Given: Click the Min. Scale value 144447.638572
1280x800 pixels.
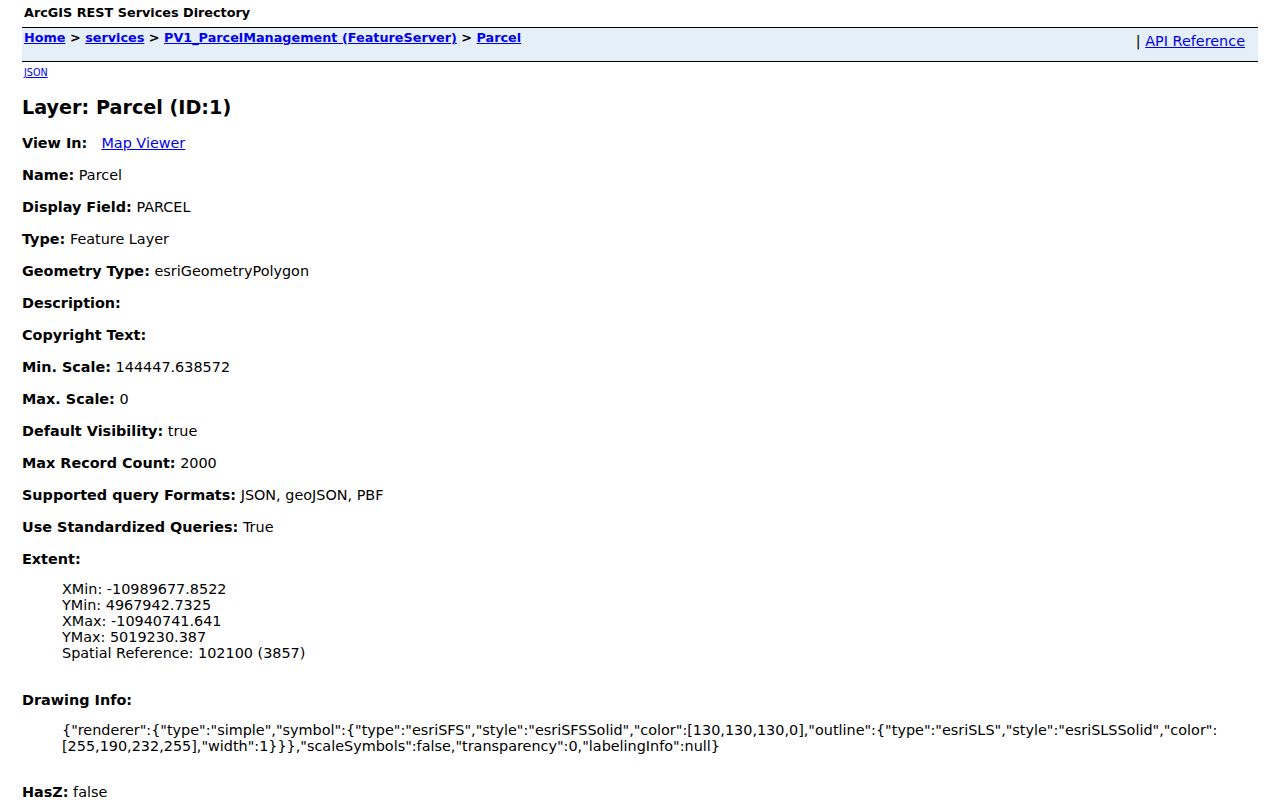Looking at the screenshot, I should pos(172,367).
